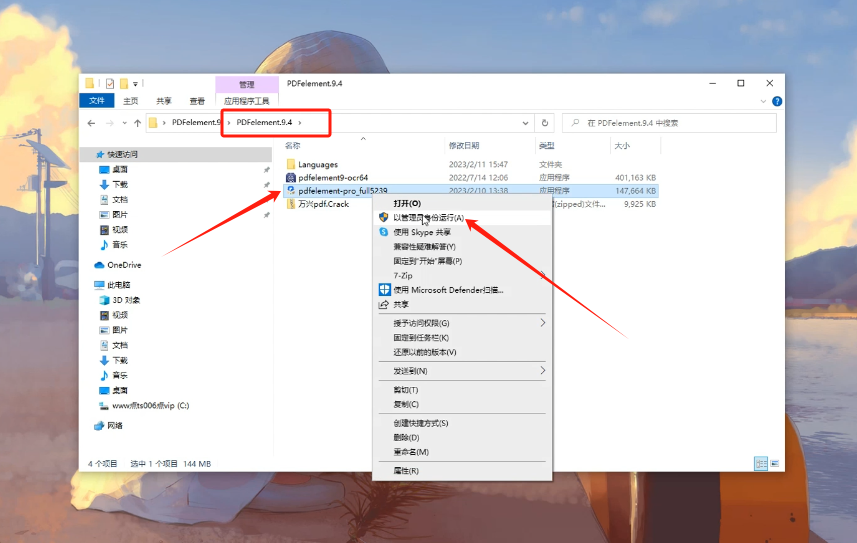Click the PDFelement.9 parent breadcrumb
Viewport: 857px width, 543px height.
[x=196, y=122]
